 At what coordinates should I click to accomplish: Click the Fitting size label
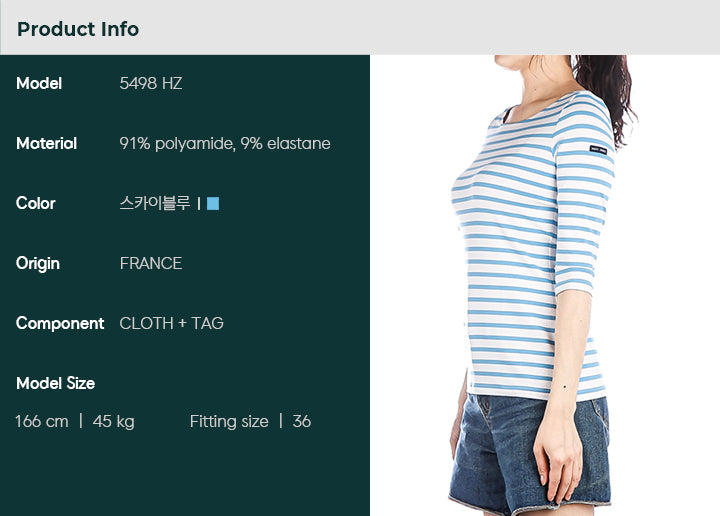tap(229, 421)
